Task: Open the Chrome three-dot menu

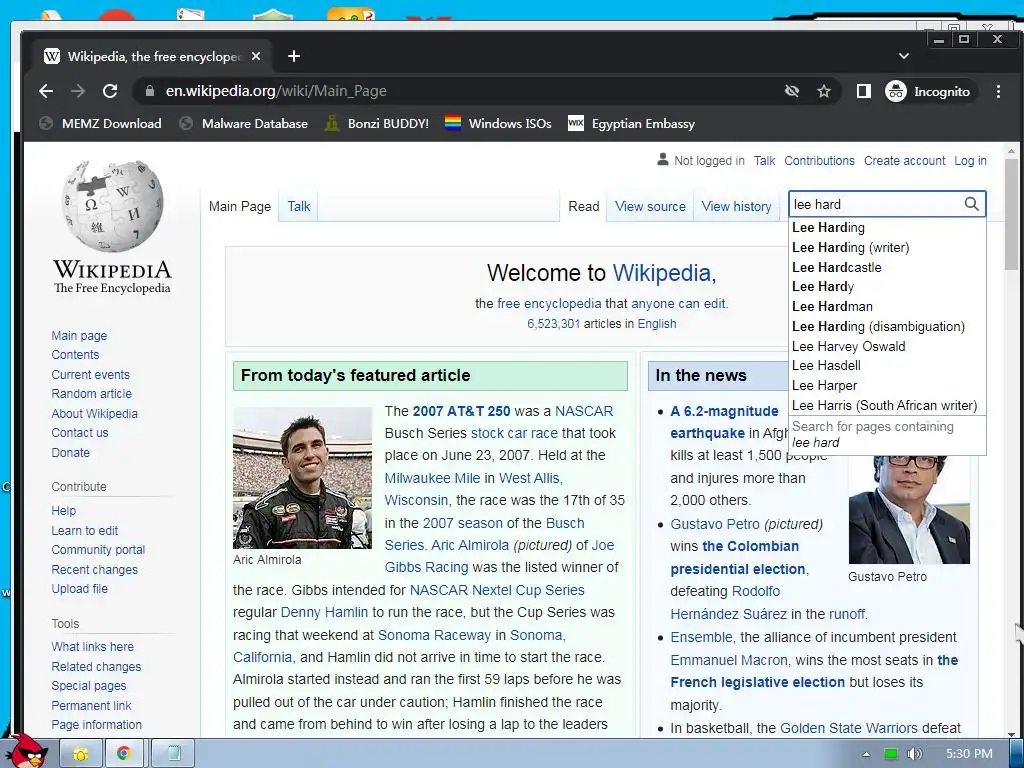Action: coord(998,91)
